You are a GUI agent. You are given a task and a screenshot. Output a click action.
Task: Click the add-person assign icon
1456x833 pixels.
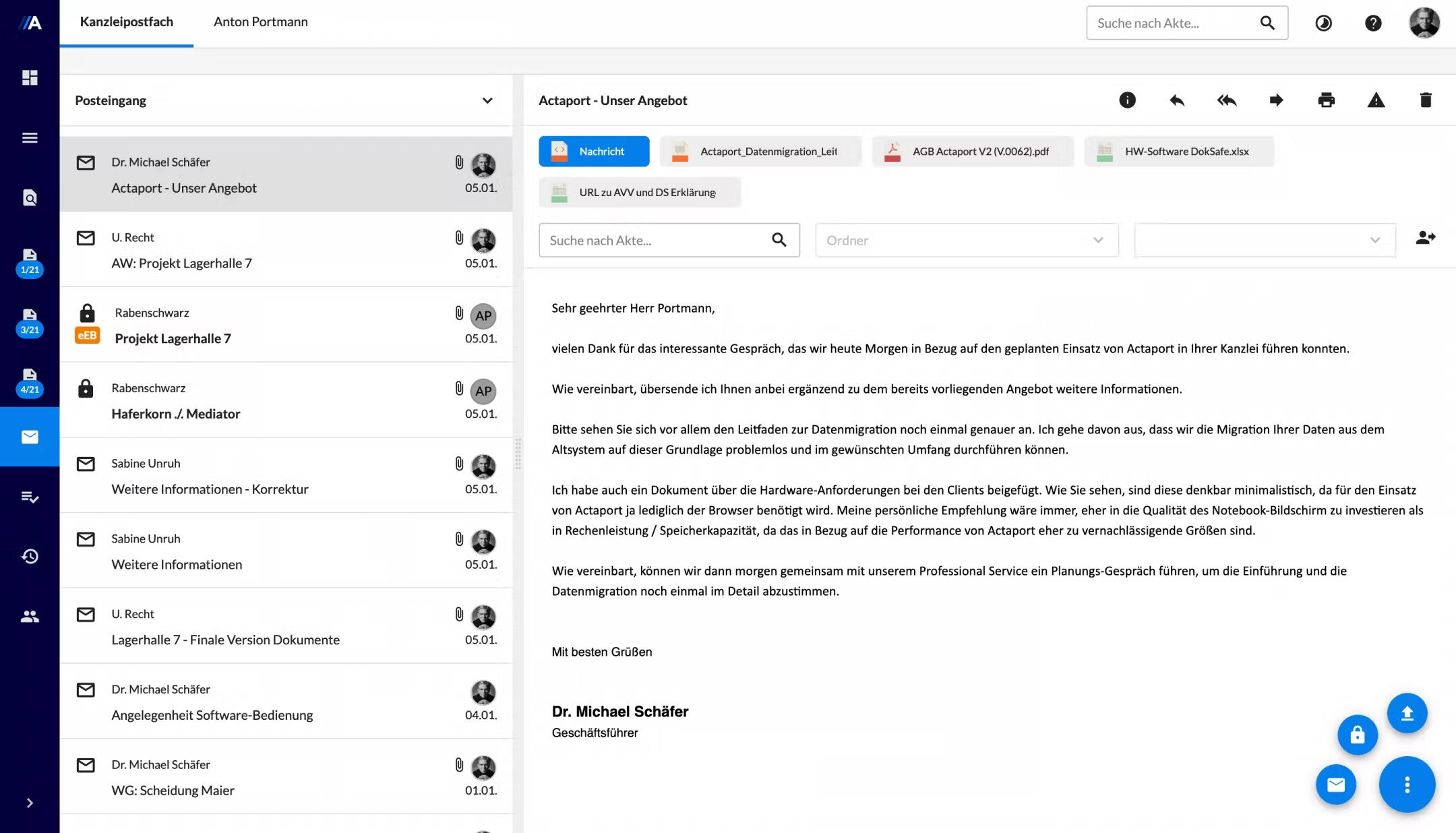pyautogui.click(x=1426, y=238)
